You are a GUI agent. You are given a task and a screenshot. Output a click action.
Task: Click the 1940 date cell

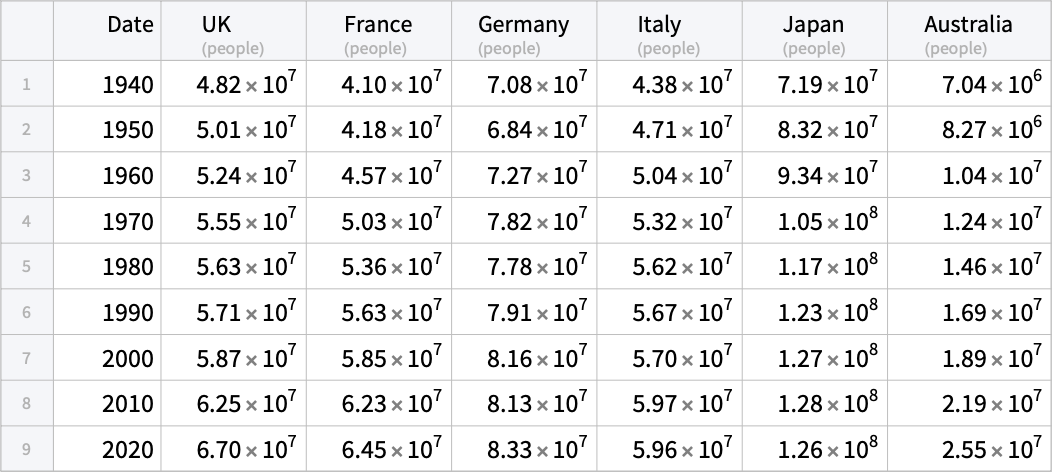click(x=107, y=84)
